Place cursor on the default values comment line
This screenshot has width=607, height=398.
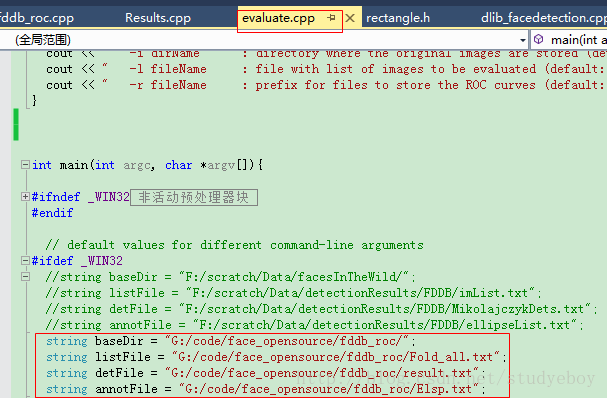coord(234,245)
